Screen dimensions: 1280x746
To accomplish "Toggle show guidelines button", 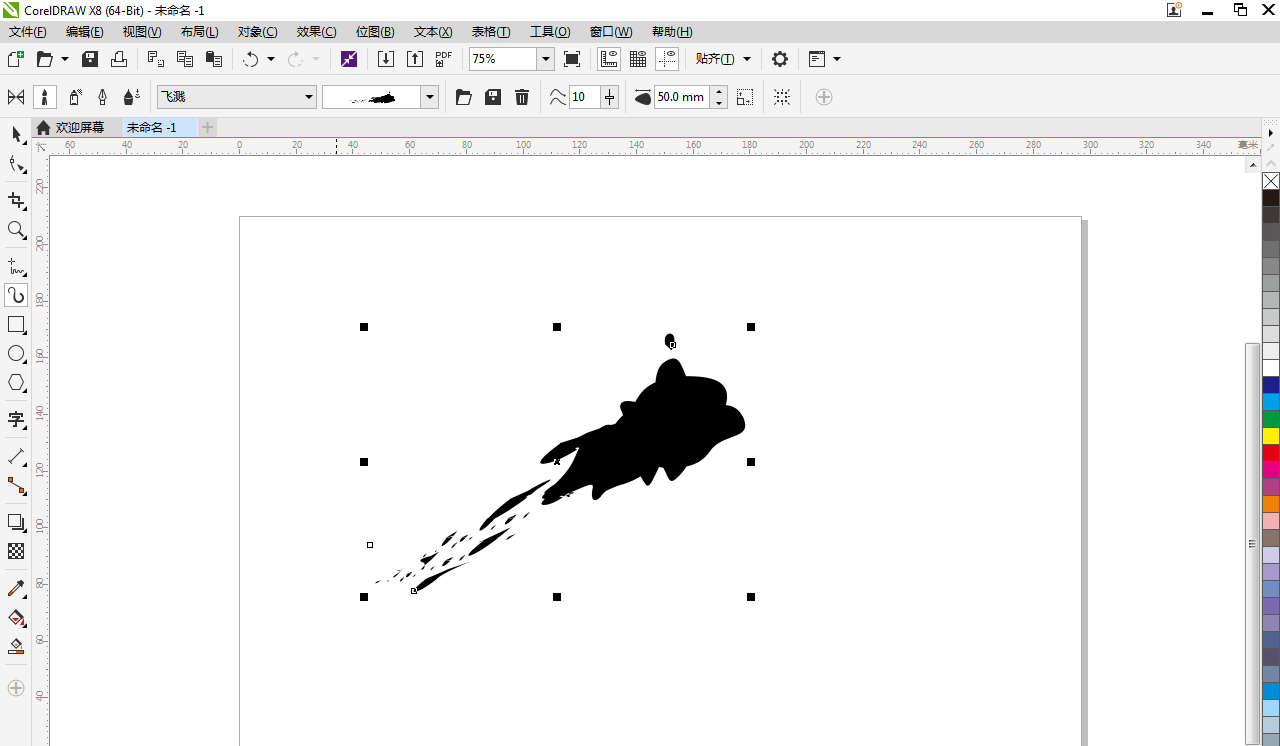I will (x=667, y=59).
